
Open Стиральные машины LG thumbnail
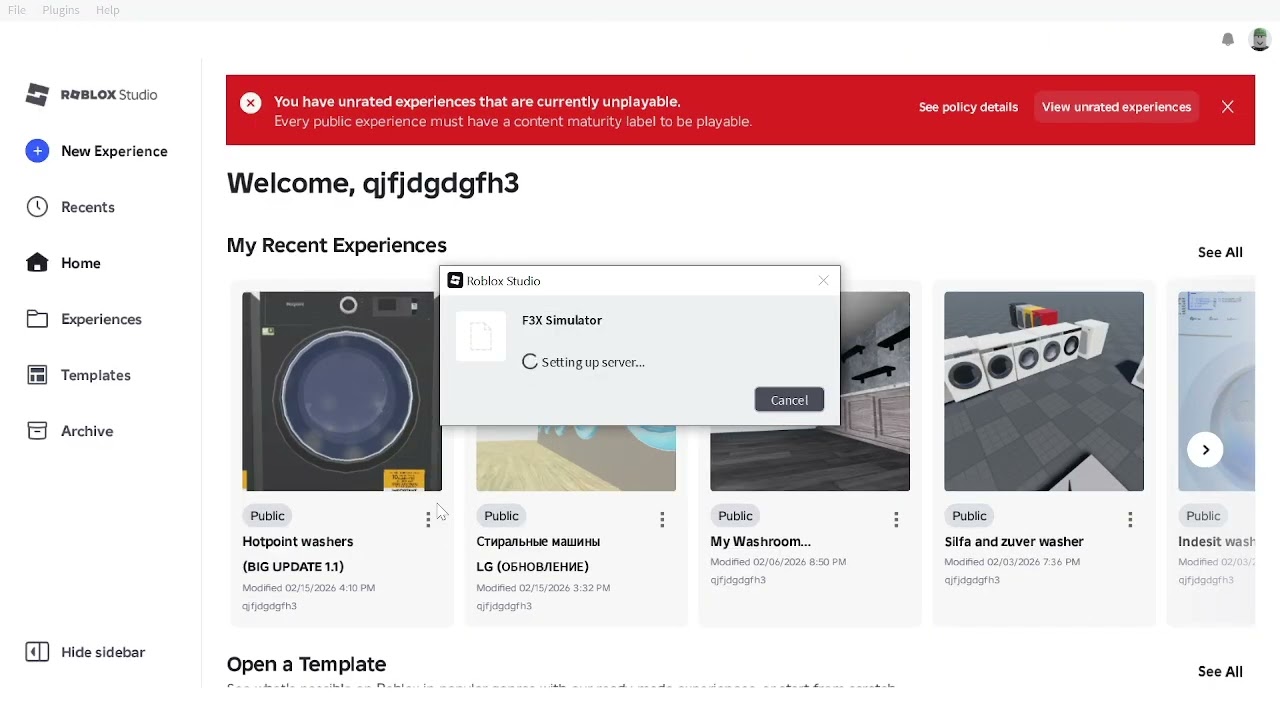576,458
